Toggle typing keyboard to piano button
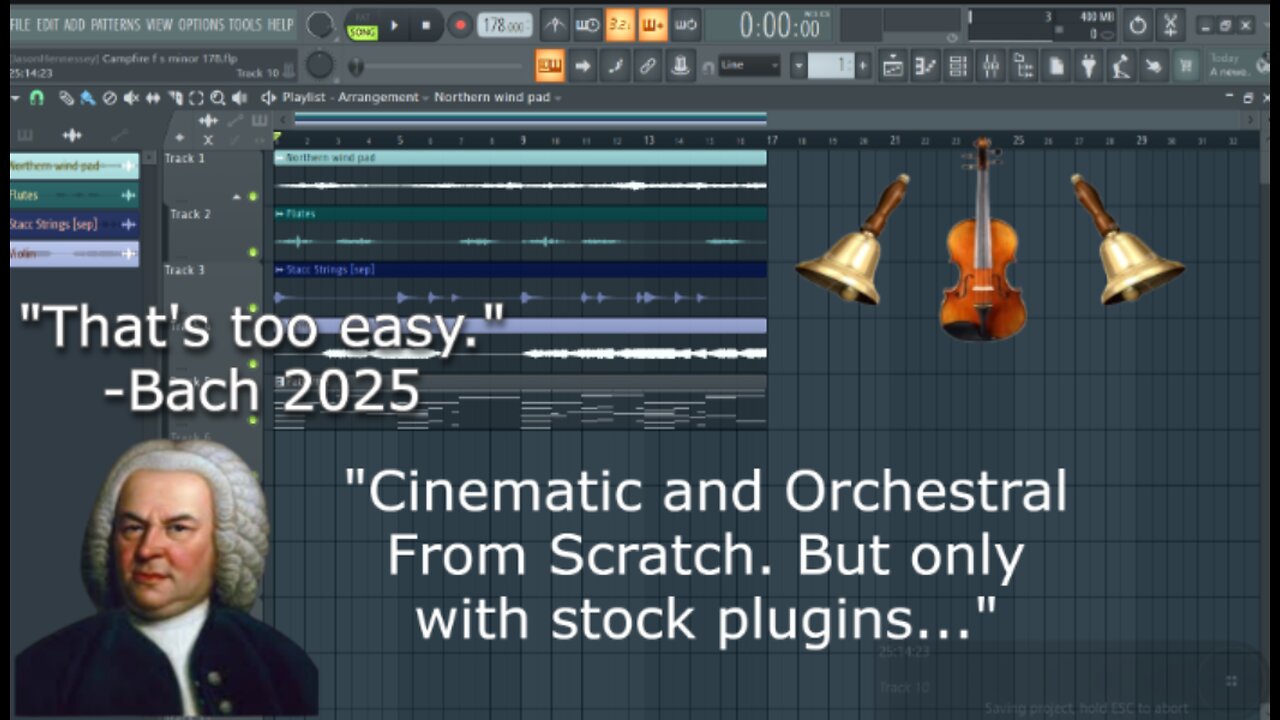 549,66
